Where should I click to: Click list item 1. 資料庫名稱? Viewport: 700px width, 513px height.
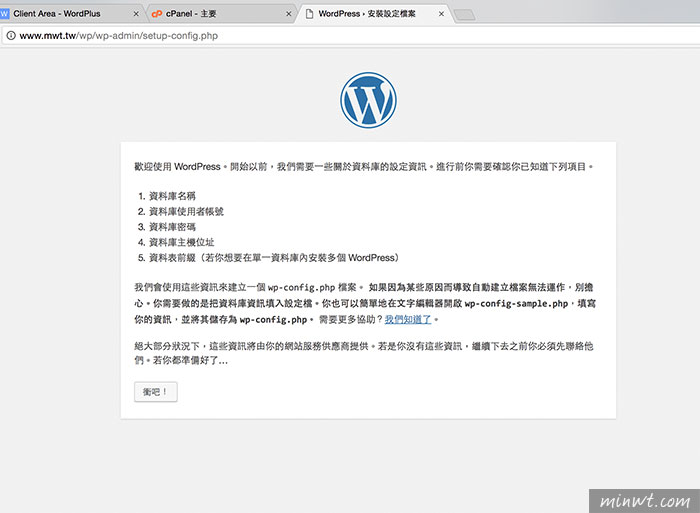tap(167, 196)
